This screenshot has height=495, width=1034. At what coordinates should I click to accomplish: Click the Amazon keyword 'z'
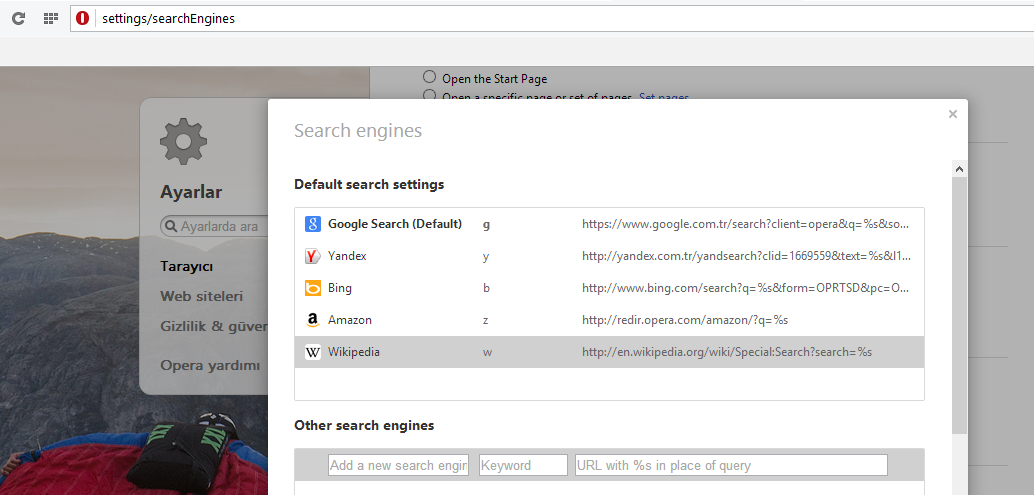(x=485, y=320)
